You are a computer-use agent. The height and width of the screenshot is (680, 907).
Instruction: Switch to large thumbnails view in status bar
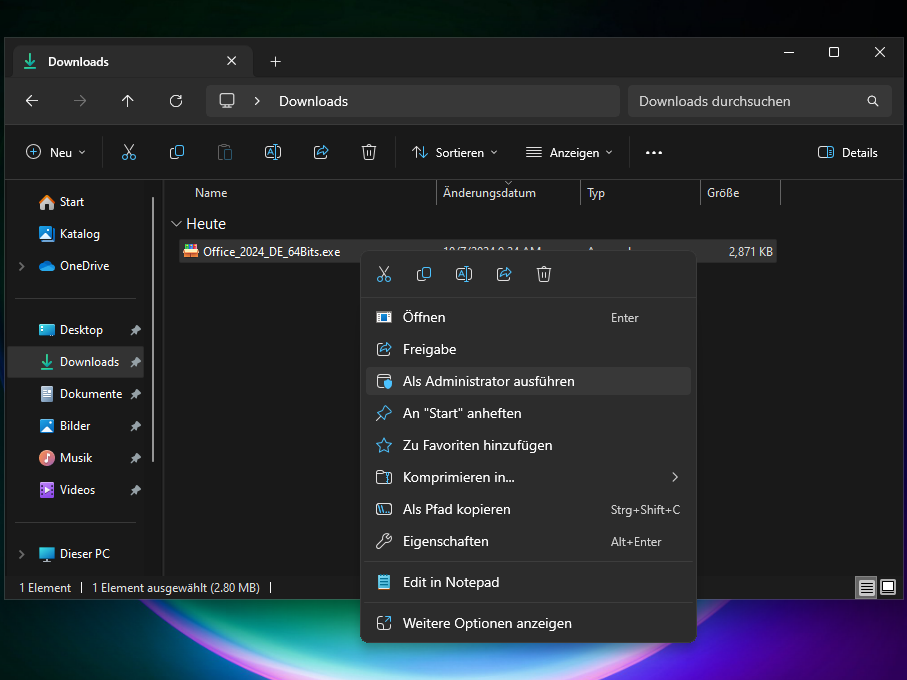click(887, 588)
